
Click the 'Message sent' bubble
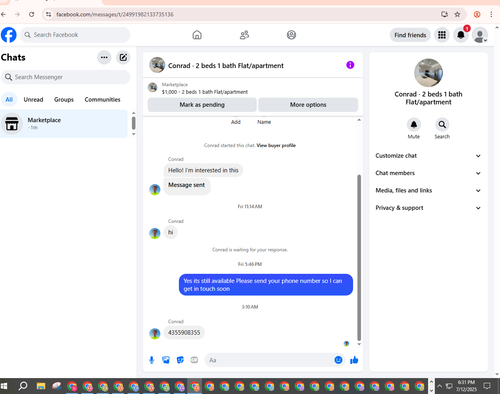click(x=186, y=185)
